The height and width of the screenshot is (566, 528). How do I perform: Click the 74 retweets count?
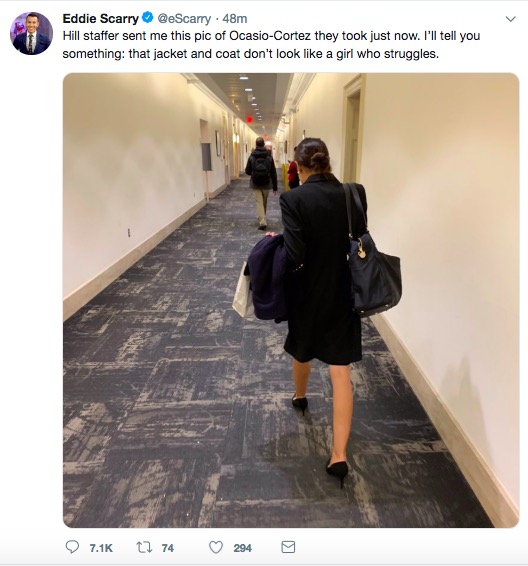(x=168, y=548)
